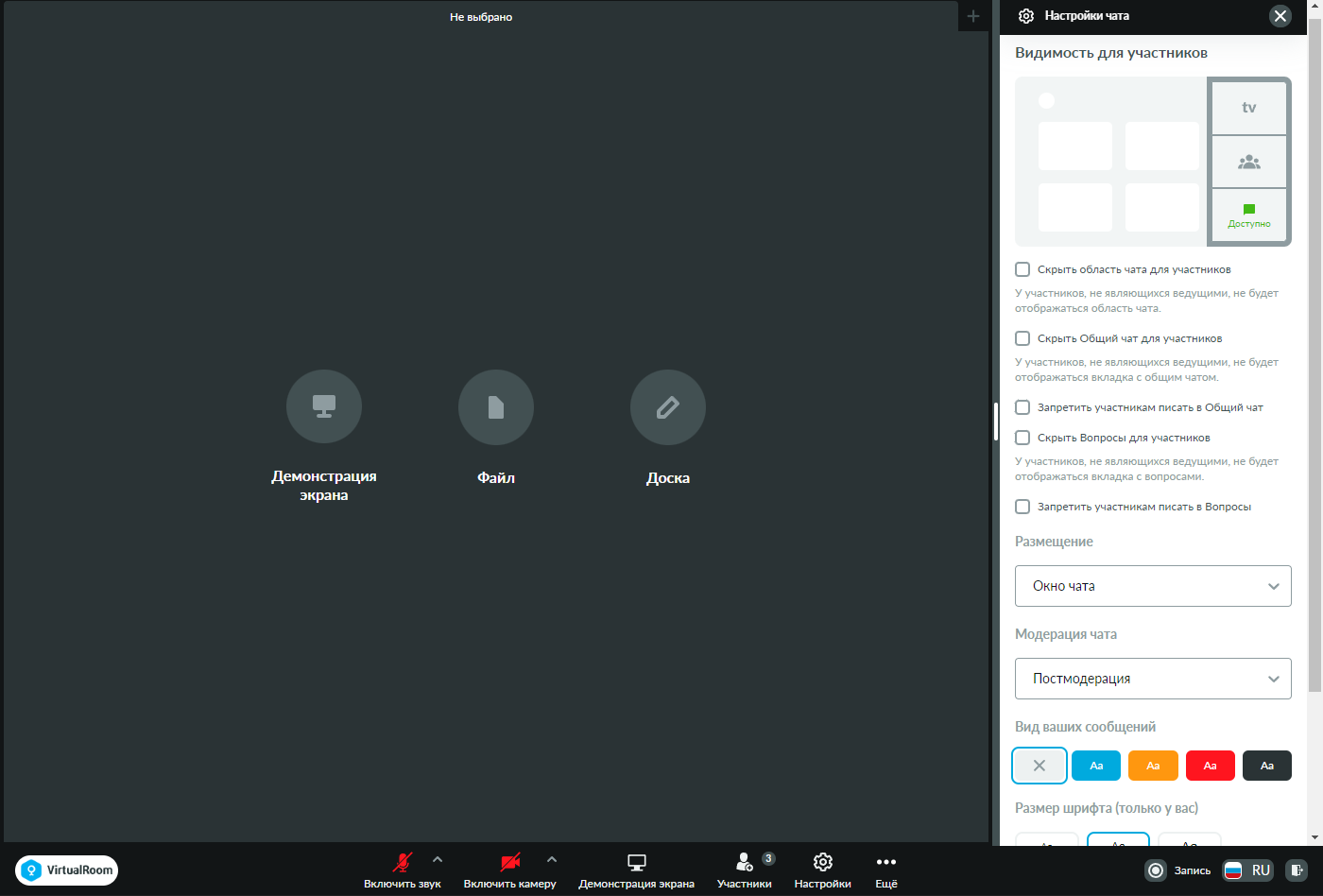1323x896 pixels.
Task: Select the blue Aa message style
Action: pyautogui.click(x=1096, y=766)
